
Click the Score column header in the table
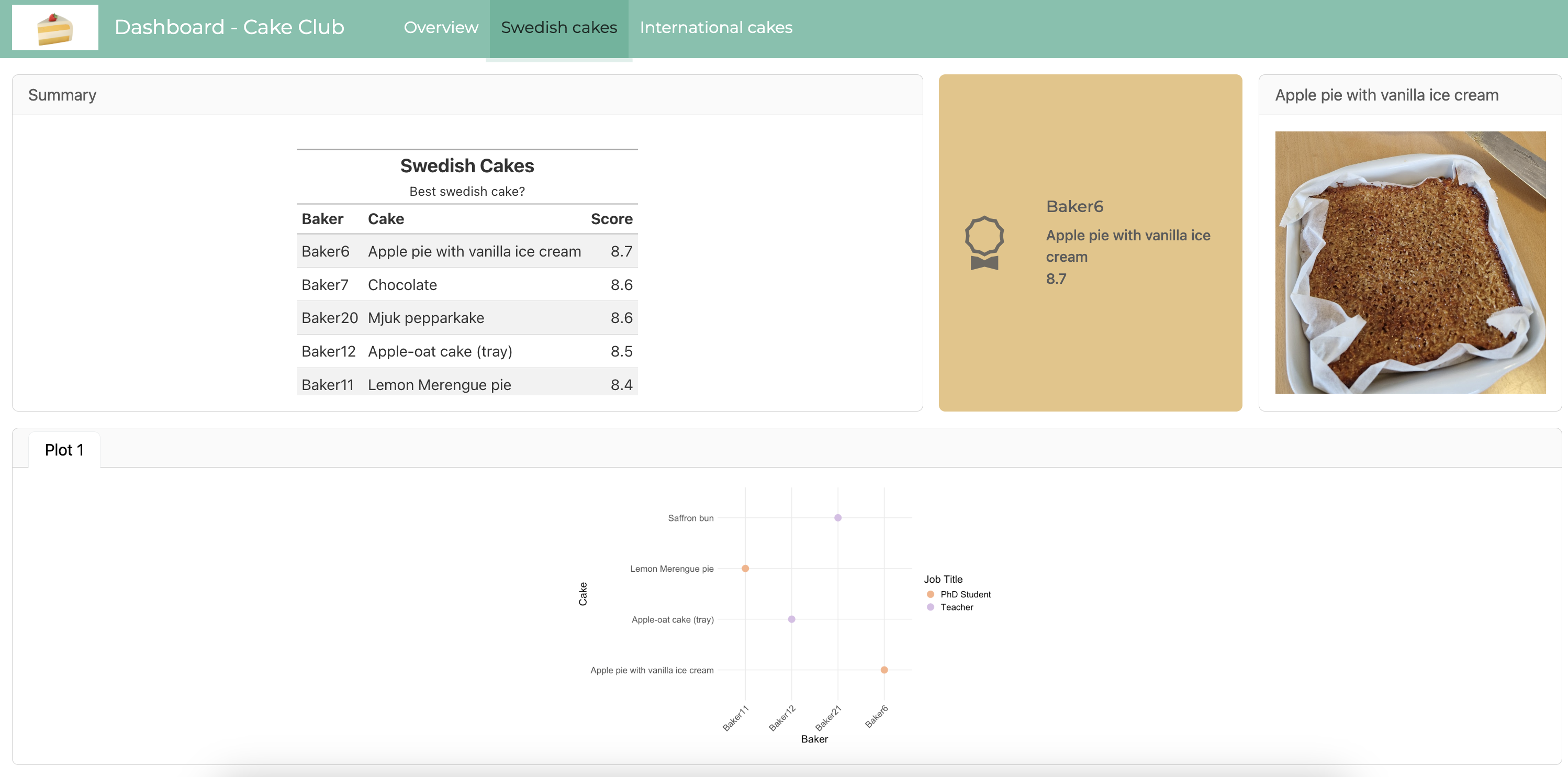pos(611,219)
